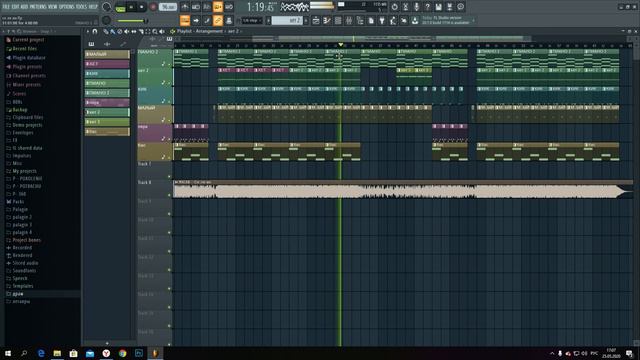640x360 pixels.
Task: Click the save project floppy icon
Action: point(438,7)
